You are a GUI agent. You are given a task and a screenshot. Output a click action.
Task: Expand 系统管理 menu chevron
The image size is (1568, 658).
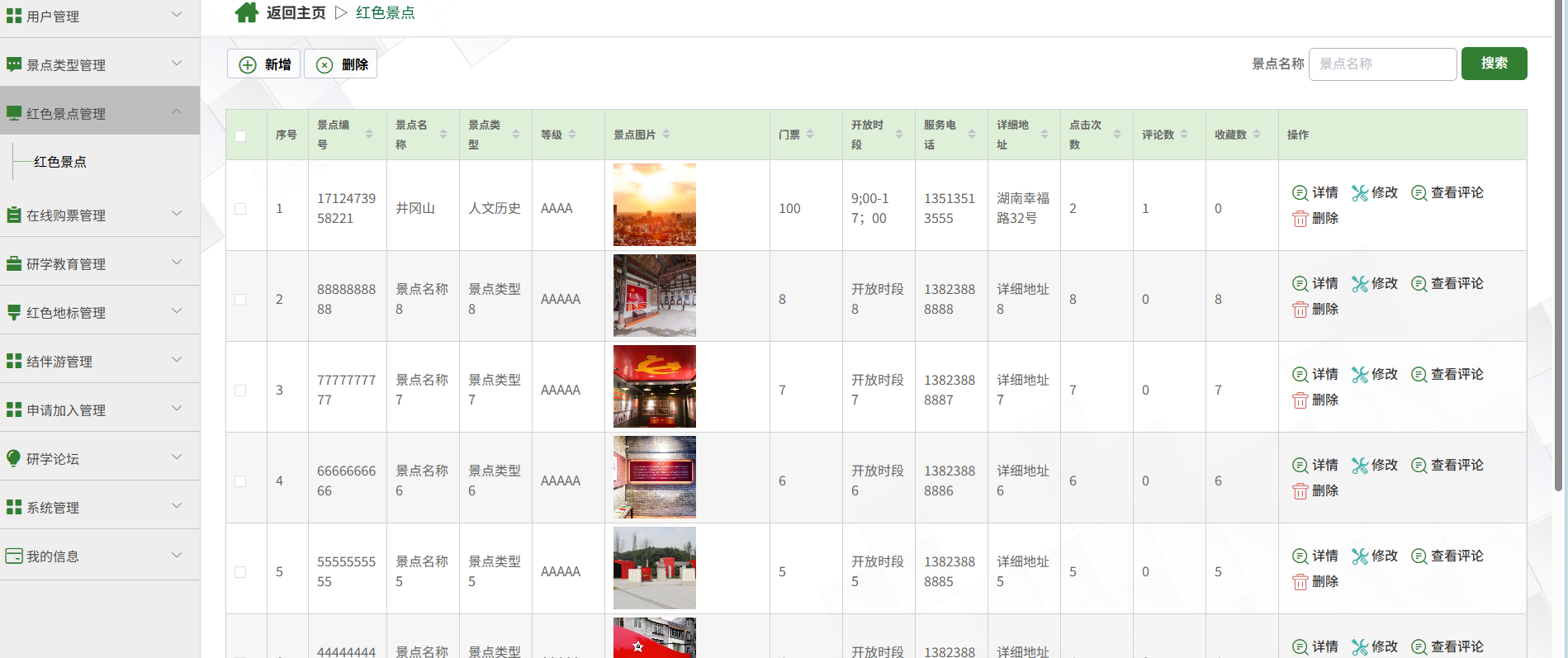[x=177, y=505]
